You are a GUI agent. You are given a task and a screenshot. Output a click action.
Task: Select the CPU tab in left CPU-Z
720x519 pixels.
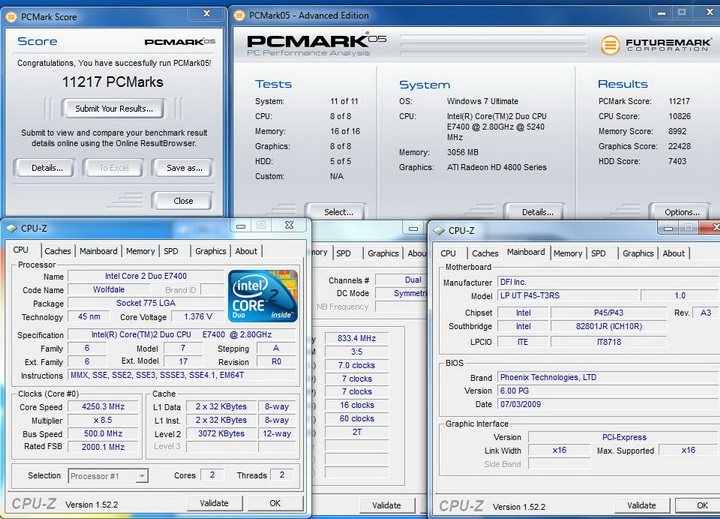pyautogui.click(x=21, y=250)
